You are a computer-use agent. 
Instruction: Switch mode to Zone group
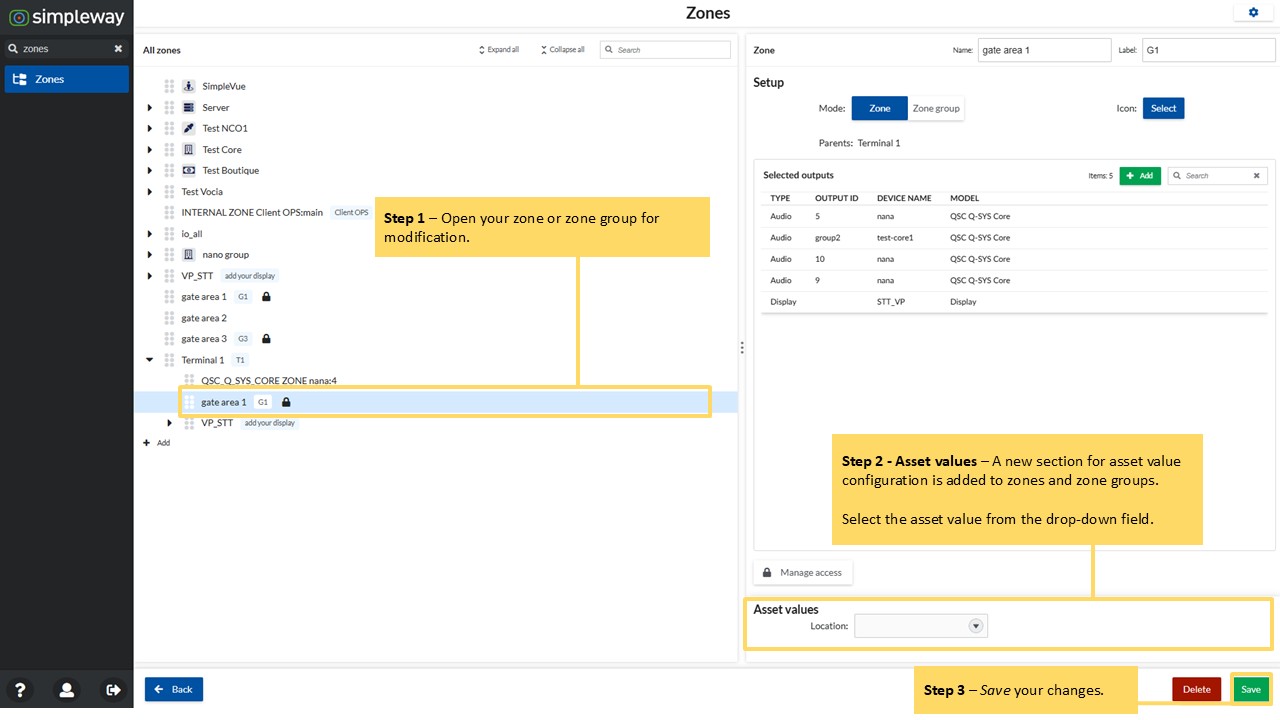[936, 108]
